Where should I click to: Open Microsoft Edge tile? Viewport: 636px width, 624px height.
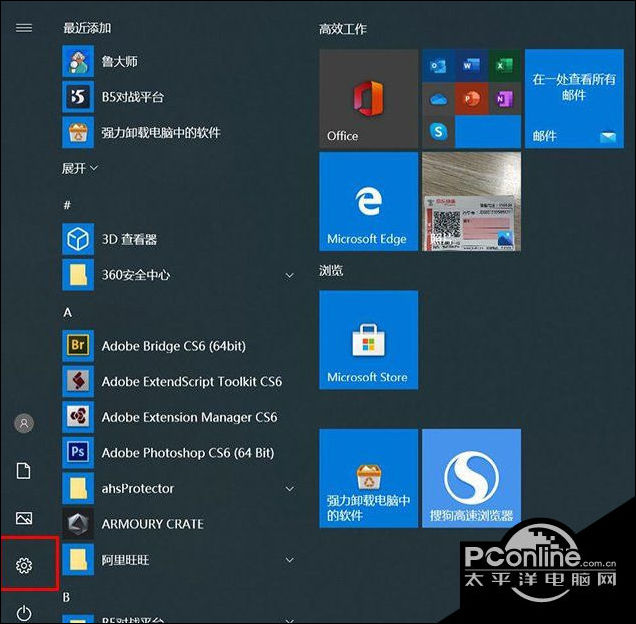tap(368, 202)
